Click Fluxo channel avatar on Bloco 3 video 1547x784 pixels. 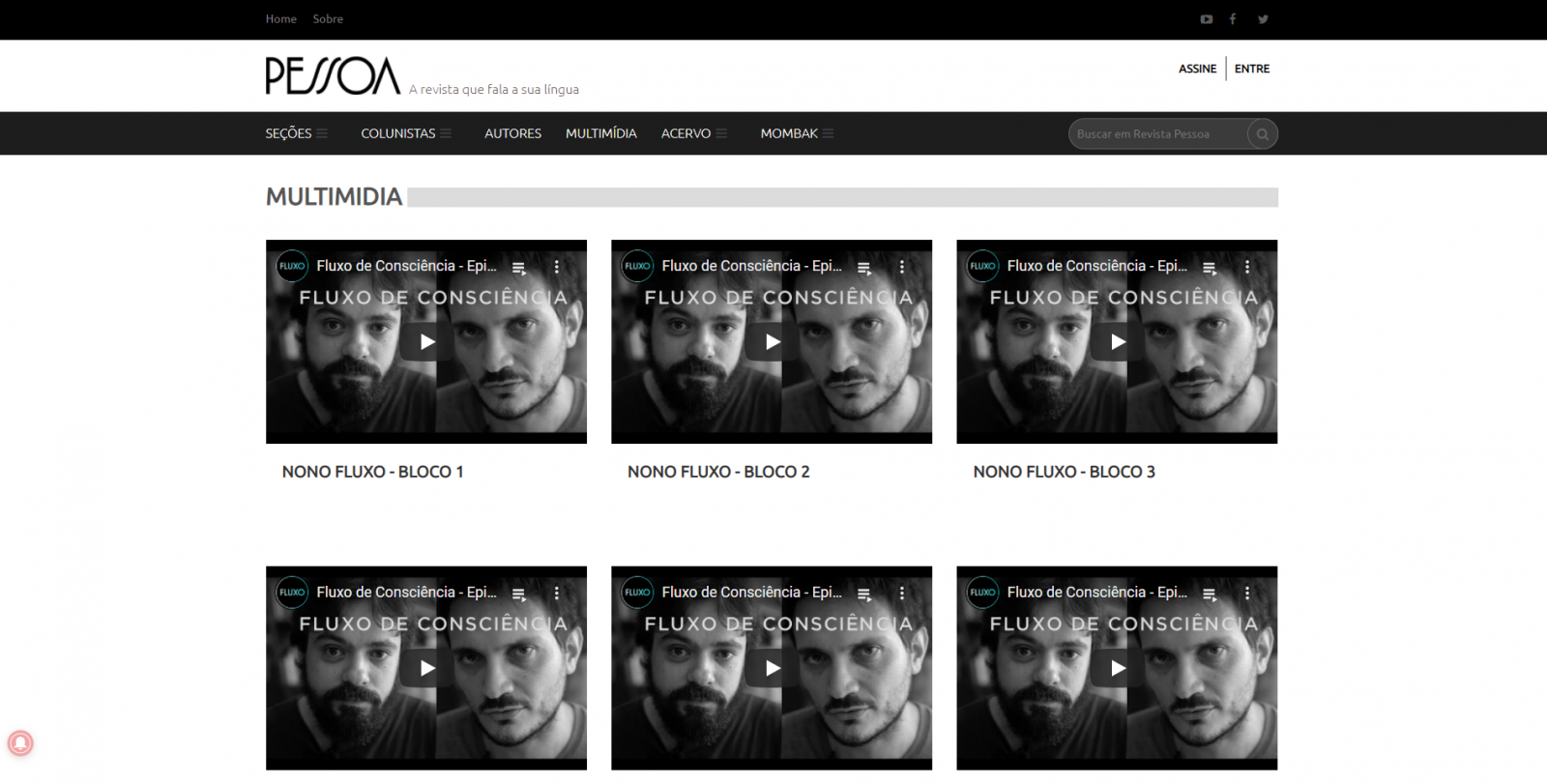click(982, 266)
